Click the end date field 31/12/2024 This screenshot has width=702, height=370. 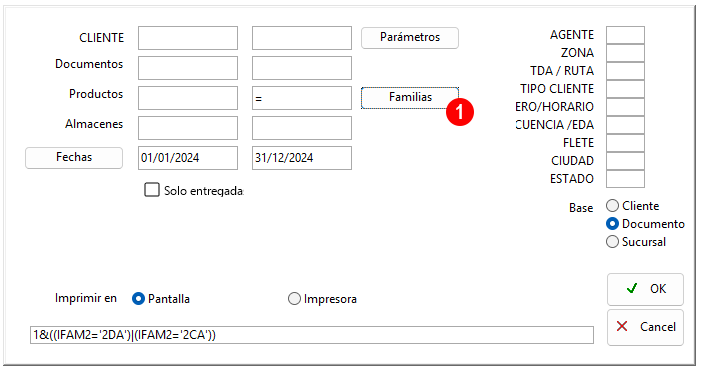tap(302, 158)
